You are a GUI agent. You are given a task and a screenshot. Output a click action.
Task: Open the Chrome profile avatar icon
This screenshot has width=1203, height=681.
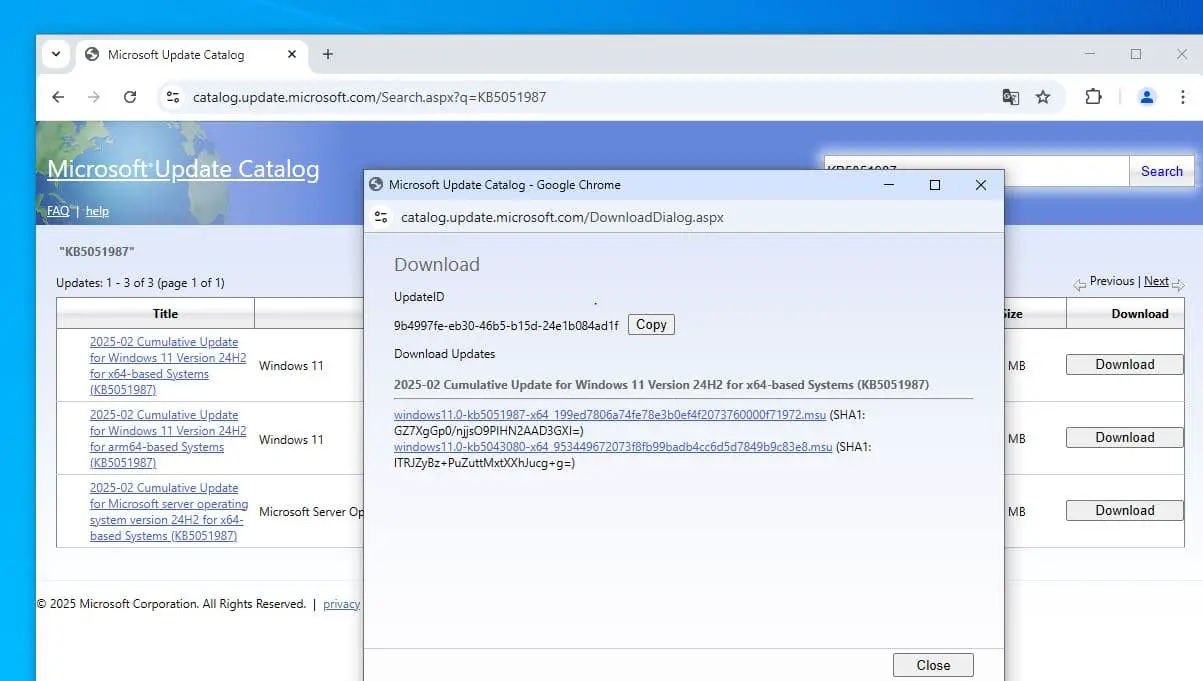pos(1147,97)
